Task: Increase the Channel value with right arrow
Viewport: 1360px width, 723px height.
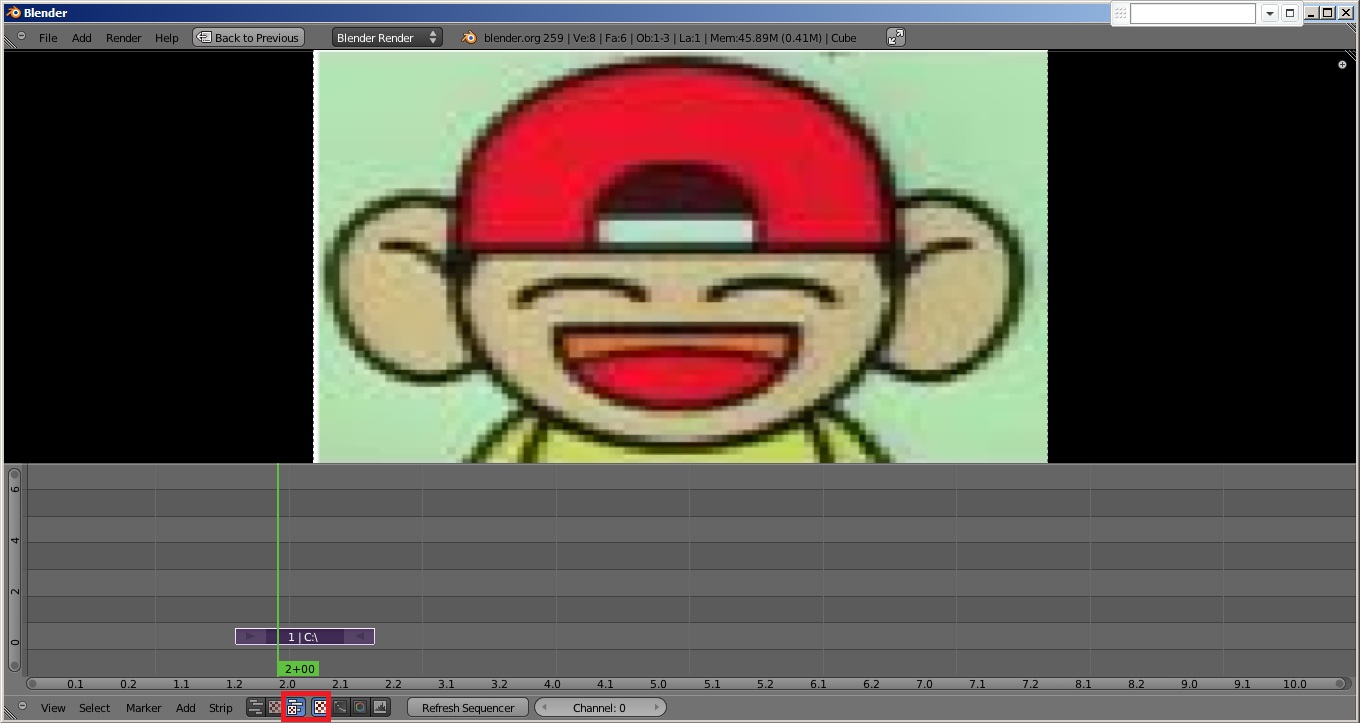Action: 656,708
